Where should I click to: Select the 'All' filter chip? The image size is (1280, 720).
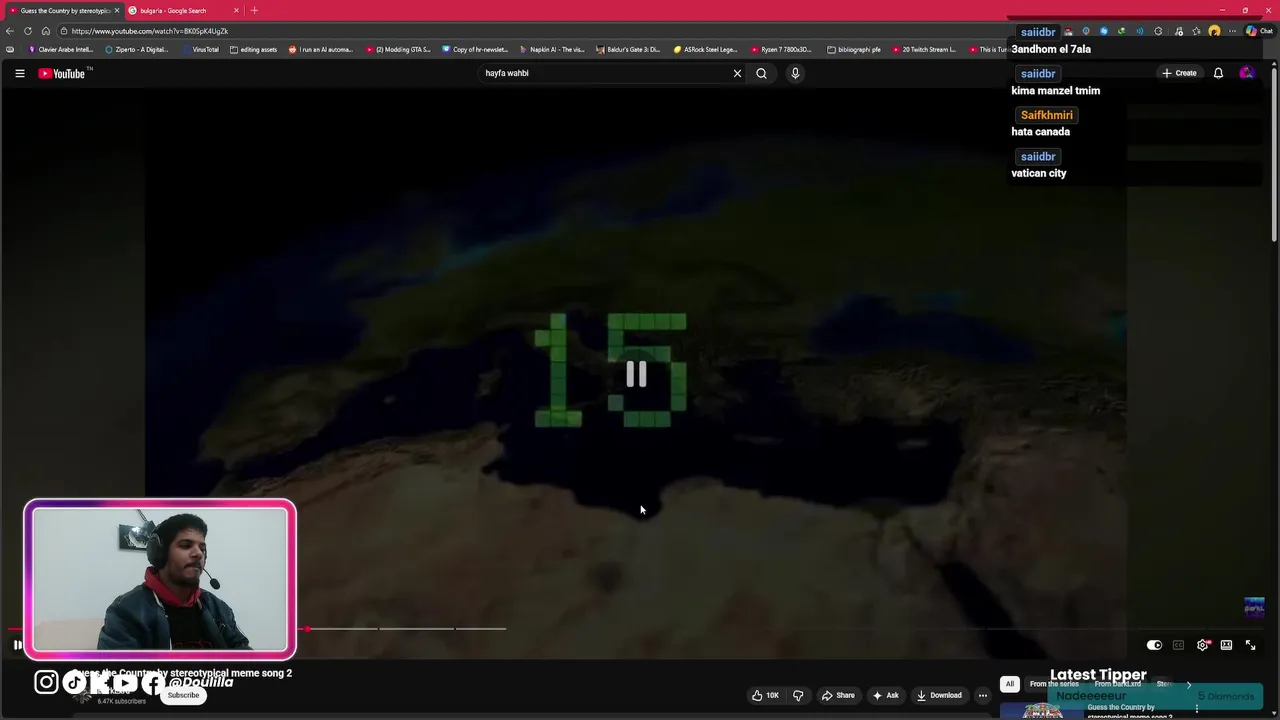(x=1010, y=684)
